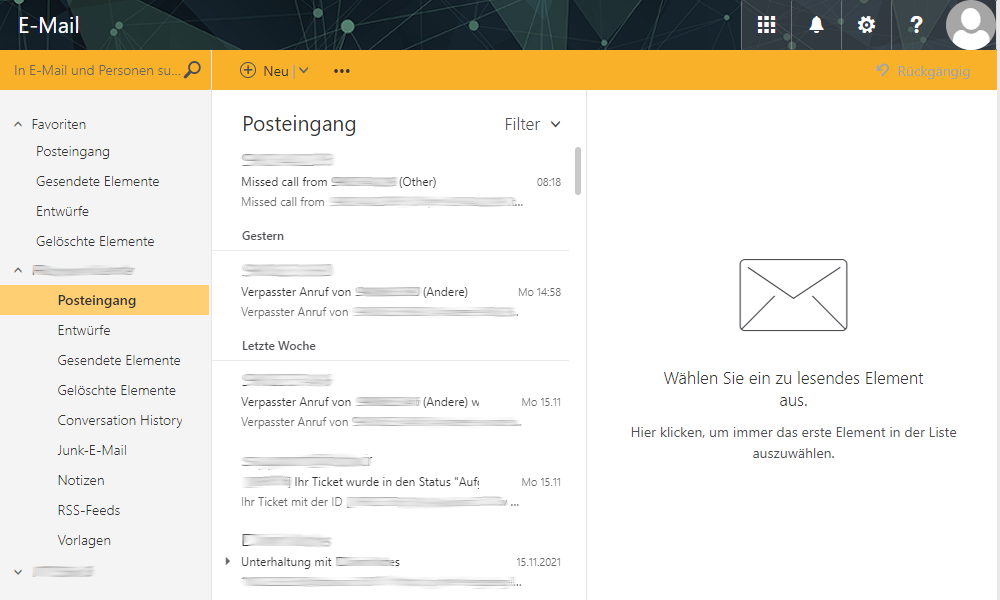This screenshot has width=1000, height=600.
Task: Click the Favoriten section label
Action: pyautogui.click(x=59, y=124)
